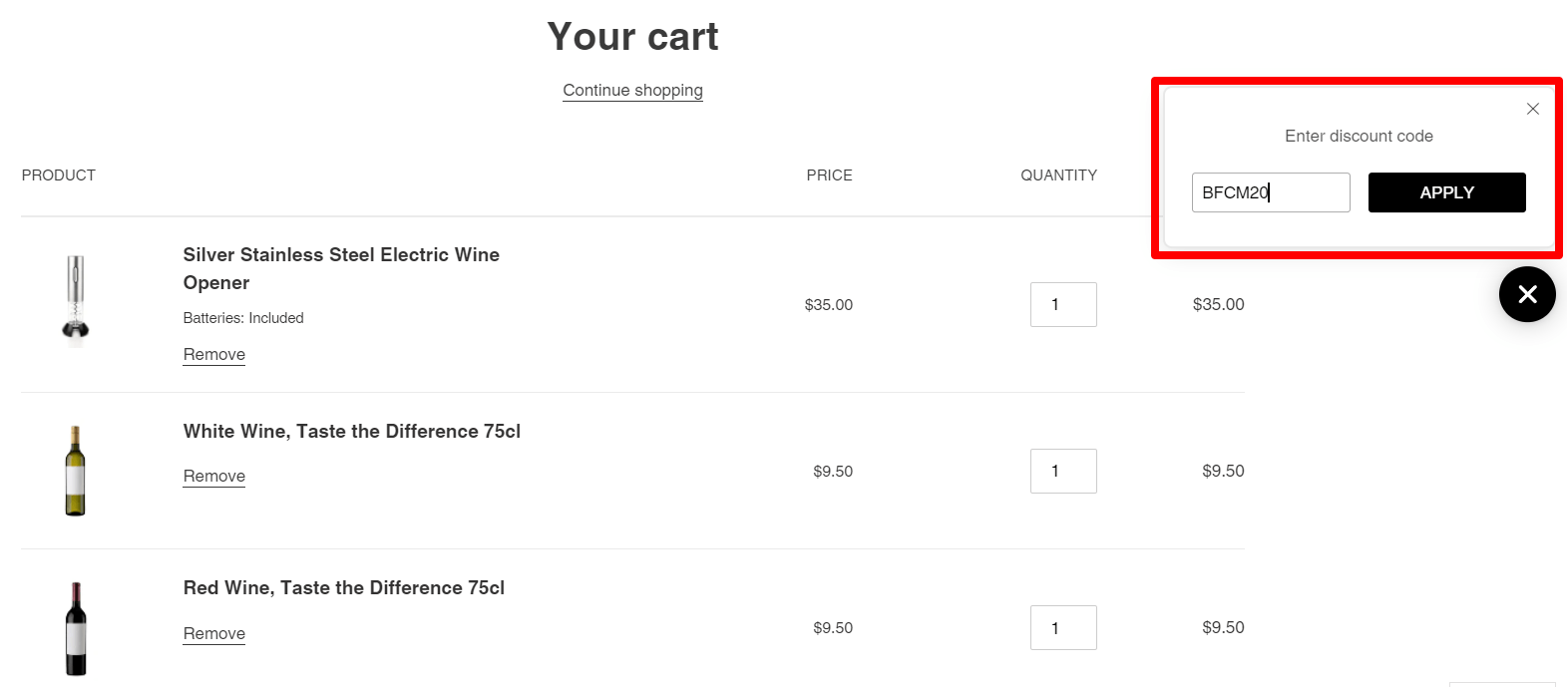Remove the Silver Stainless Steel Electric Wine Opener
This screenshot has height=687, width=1568.
213,354
